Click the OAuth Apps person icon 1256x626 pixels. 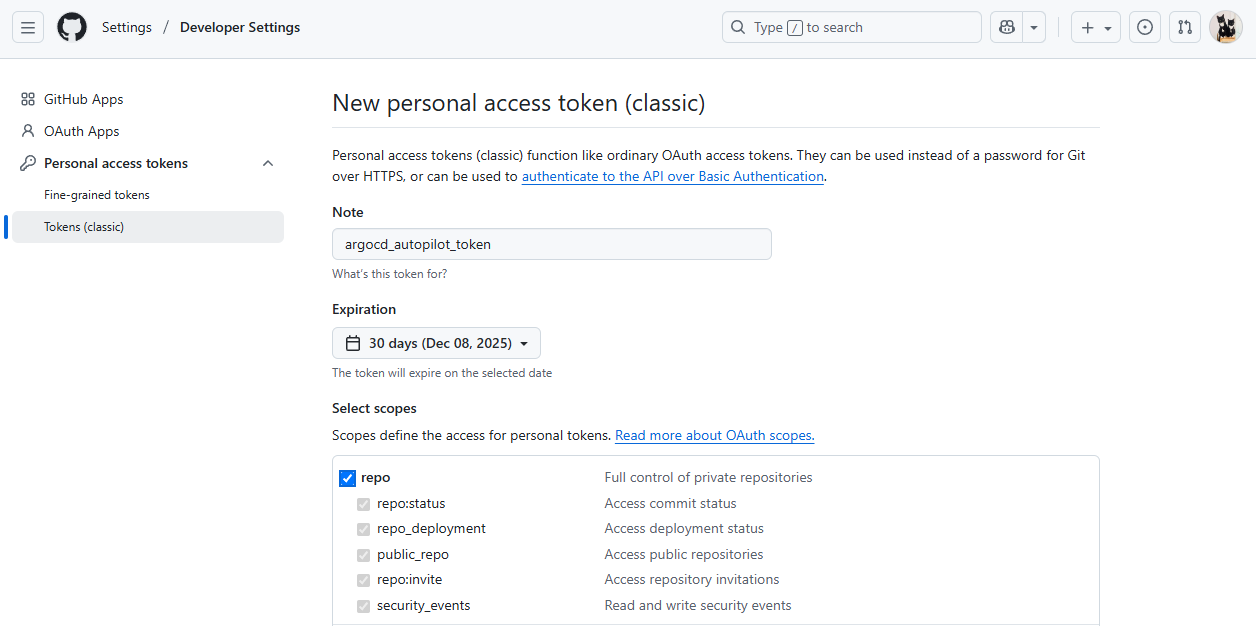(x=28, y=132)
